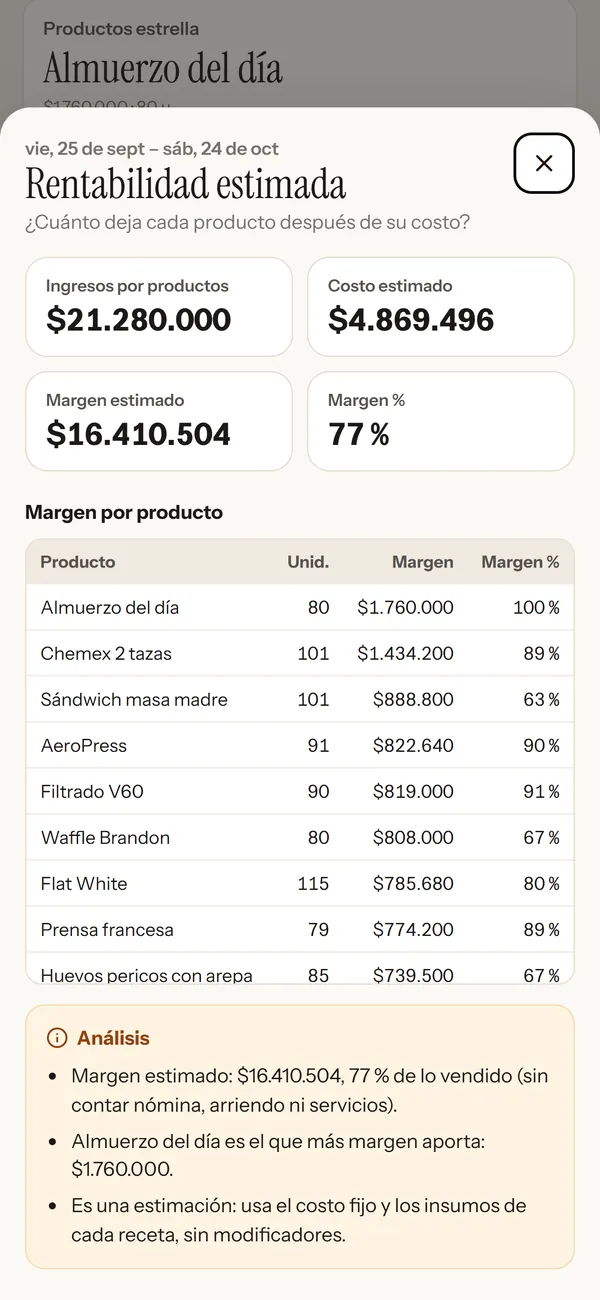This screenshot has width=600, height=1300.
Task: Click the $785.680 margin value
Action: coord(413,884)
